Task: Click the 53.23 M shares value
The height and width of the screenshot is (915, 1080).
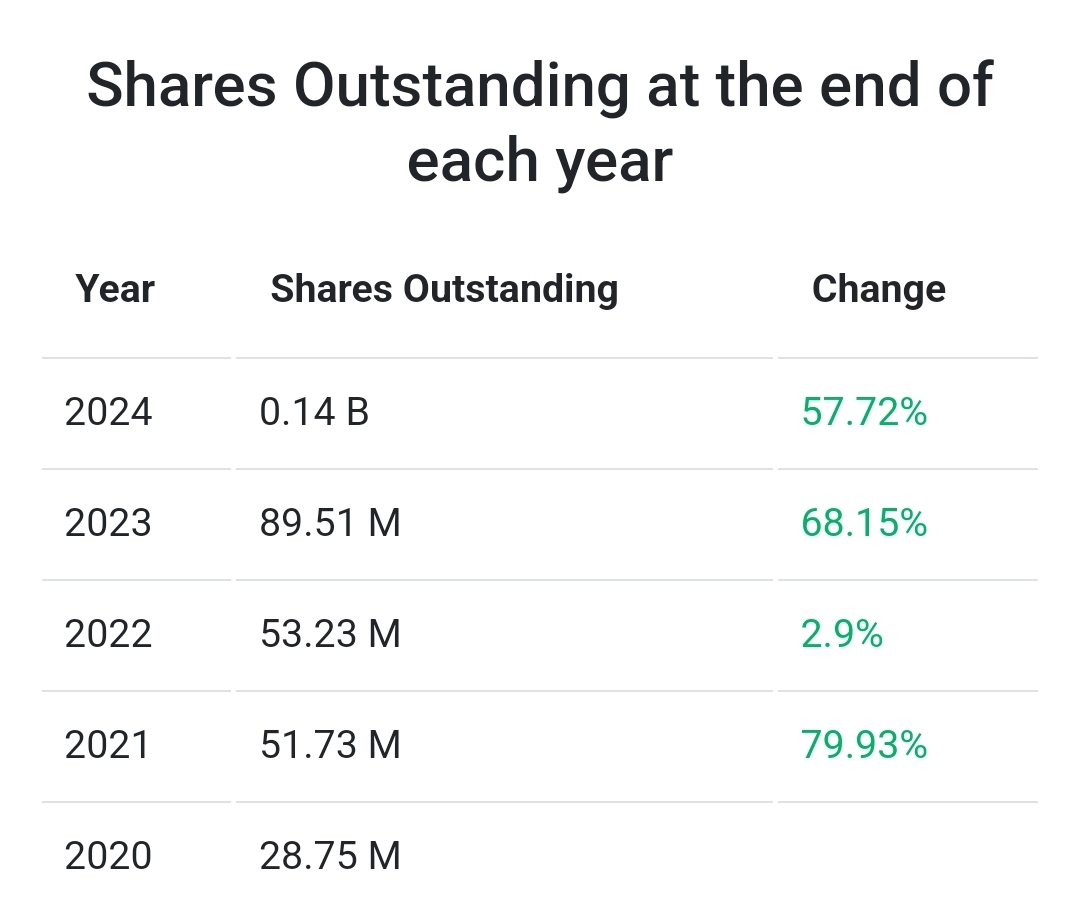Action: click(330, 634)
